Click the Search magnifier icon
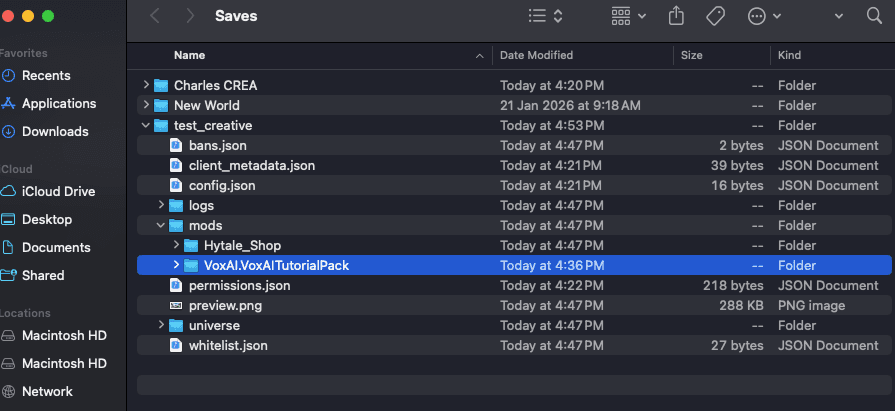Image resolution: width=895 pixels, height=411 pixels. (x=874, y=15)
